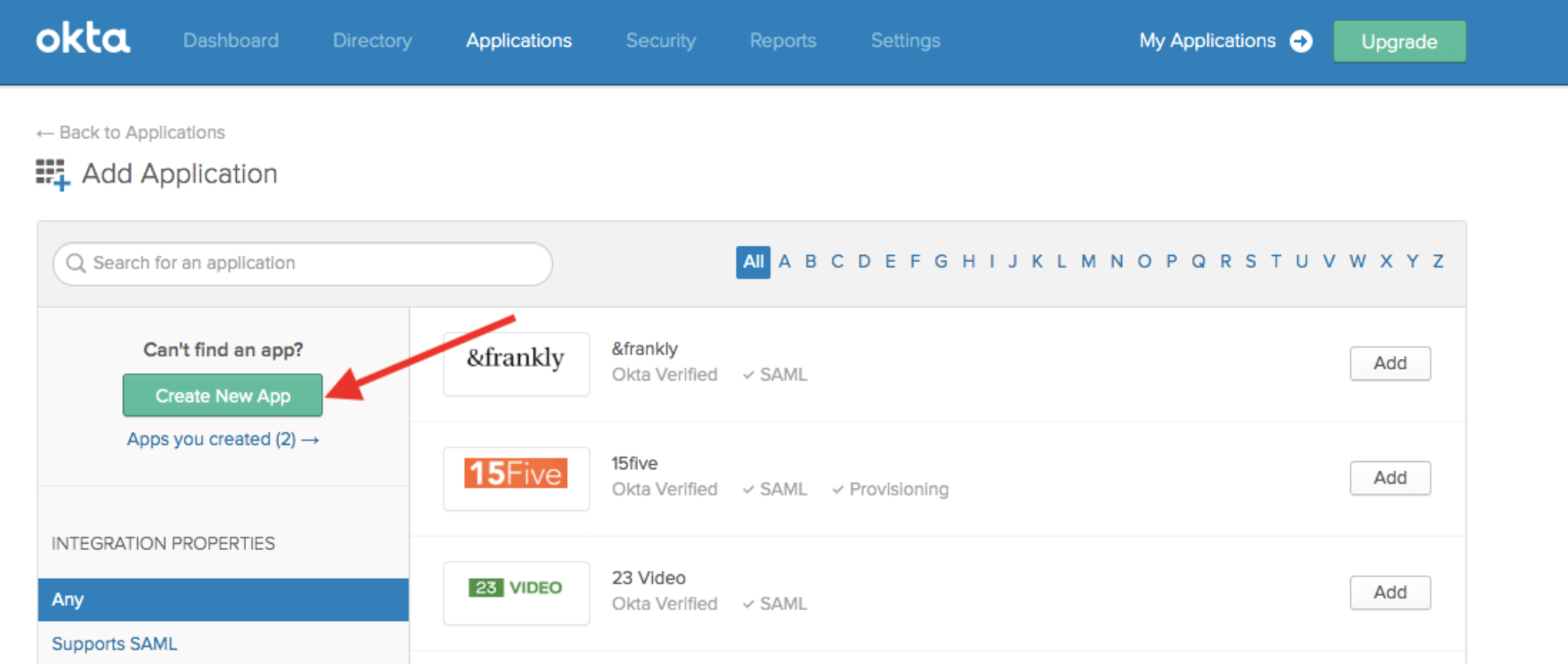Filter apps by letter L
The width and height of the screenshot is (1568, 664).
click(x=1061, y=262)
